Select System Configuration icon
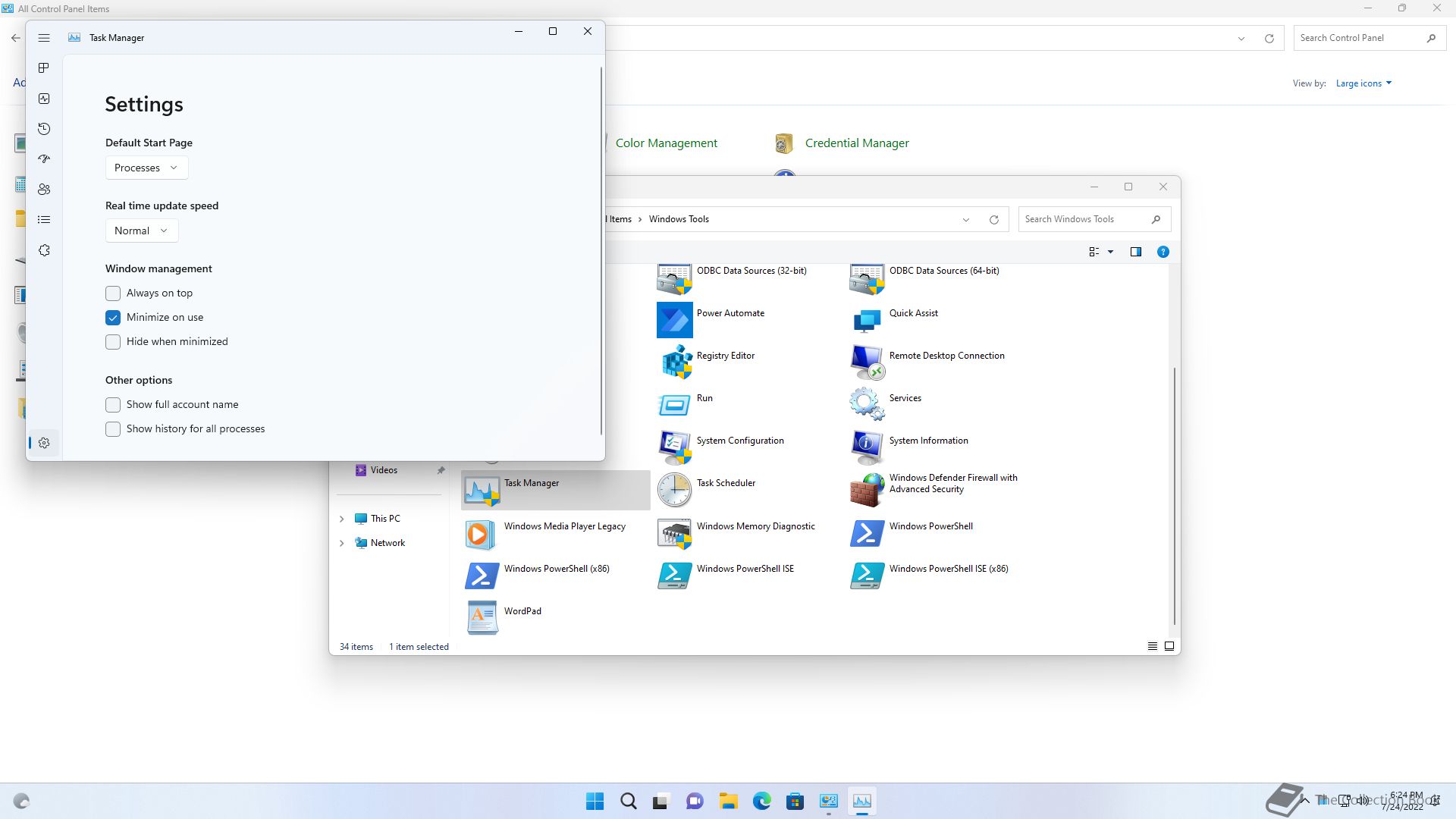Image resolution: width=1456 pixels, height=819 pixels. point(674,447)
